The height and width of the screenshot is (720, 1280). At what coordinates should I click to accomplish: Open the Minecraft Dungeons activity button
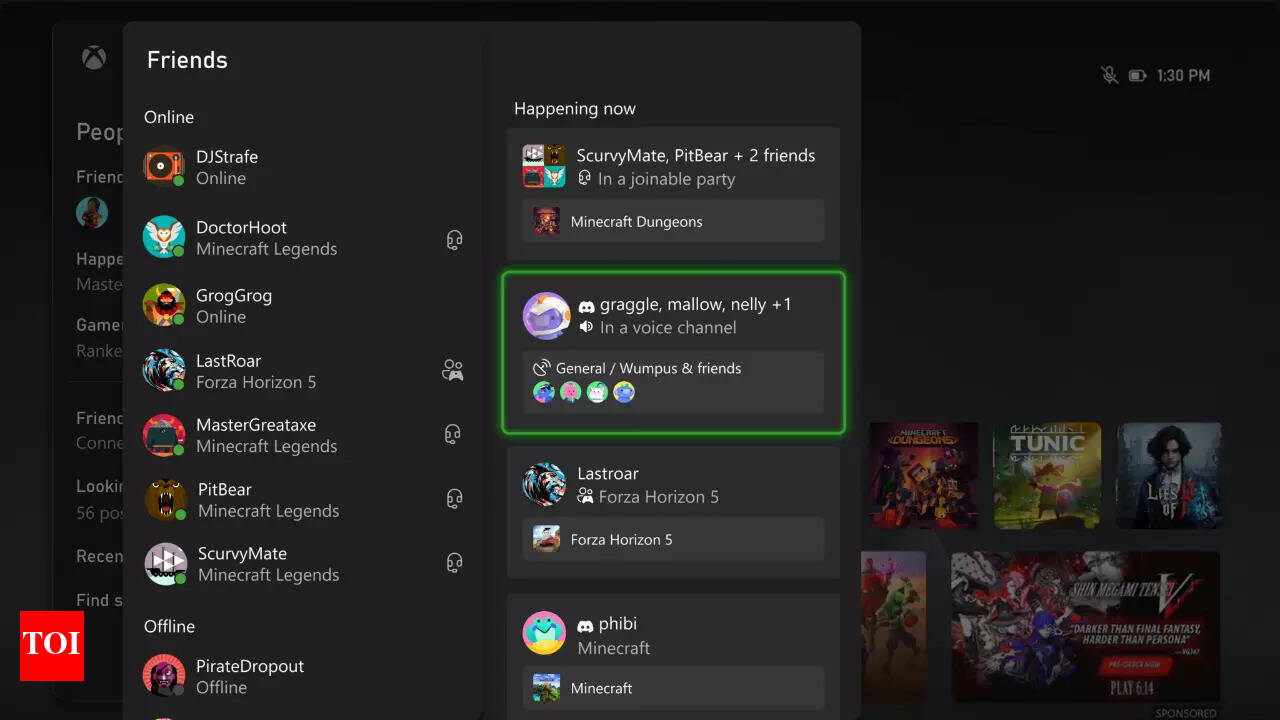click(x=673, y=221)
